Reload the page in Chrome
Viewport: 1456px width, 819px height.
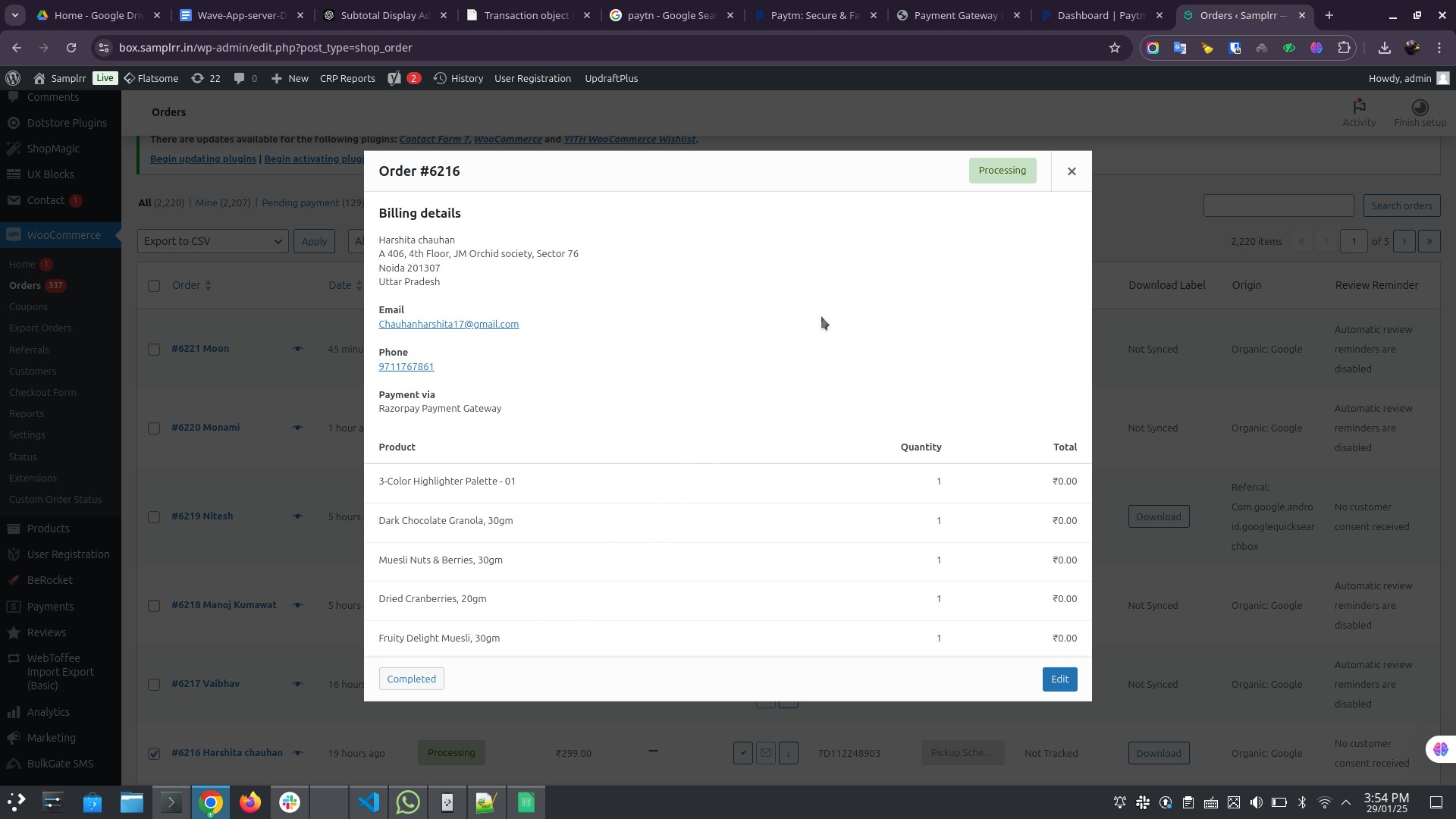pyautogui.click(x=71, y=48)
